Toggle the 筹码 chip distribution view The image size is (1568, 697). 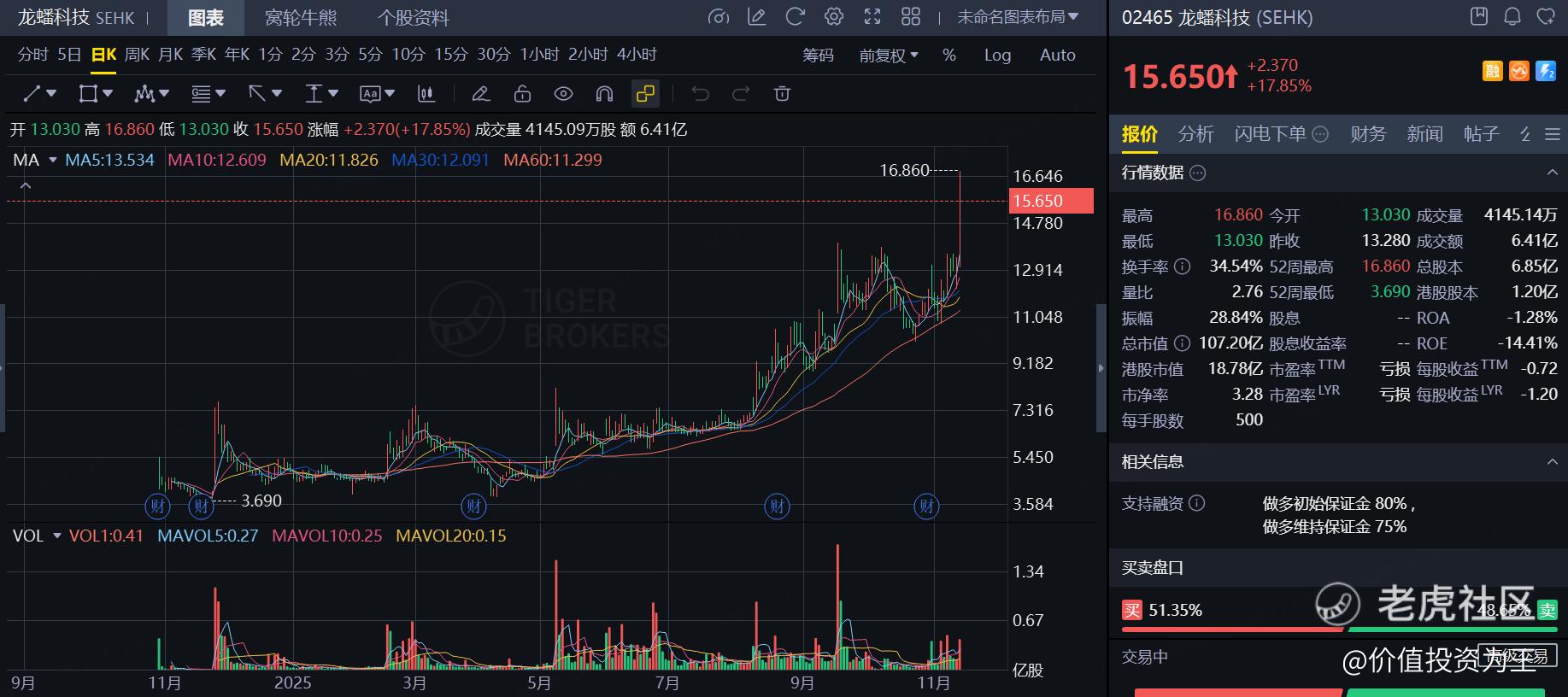coord(818,56)
